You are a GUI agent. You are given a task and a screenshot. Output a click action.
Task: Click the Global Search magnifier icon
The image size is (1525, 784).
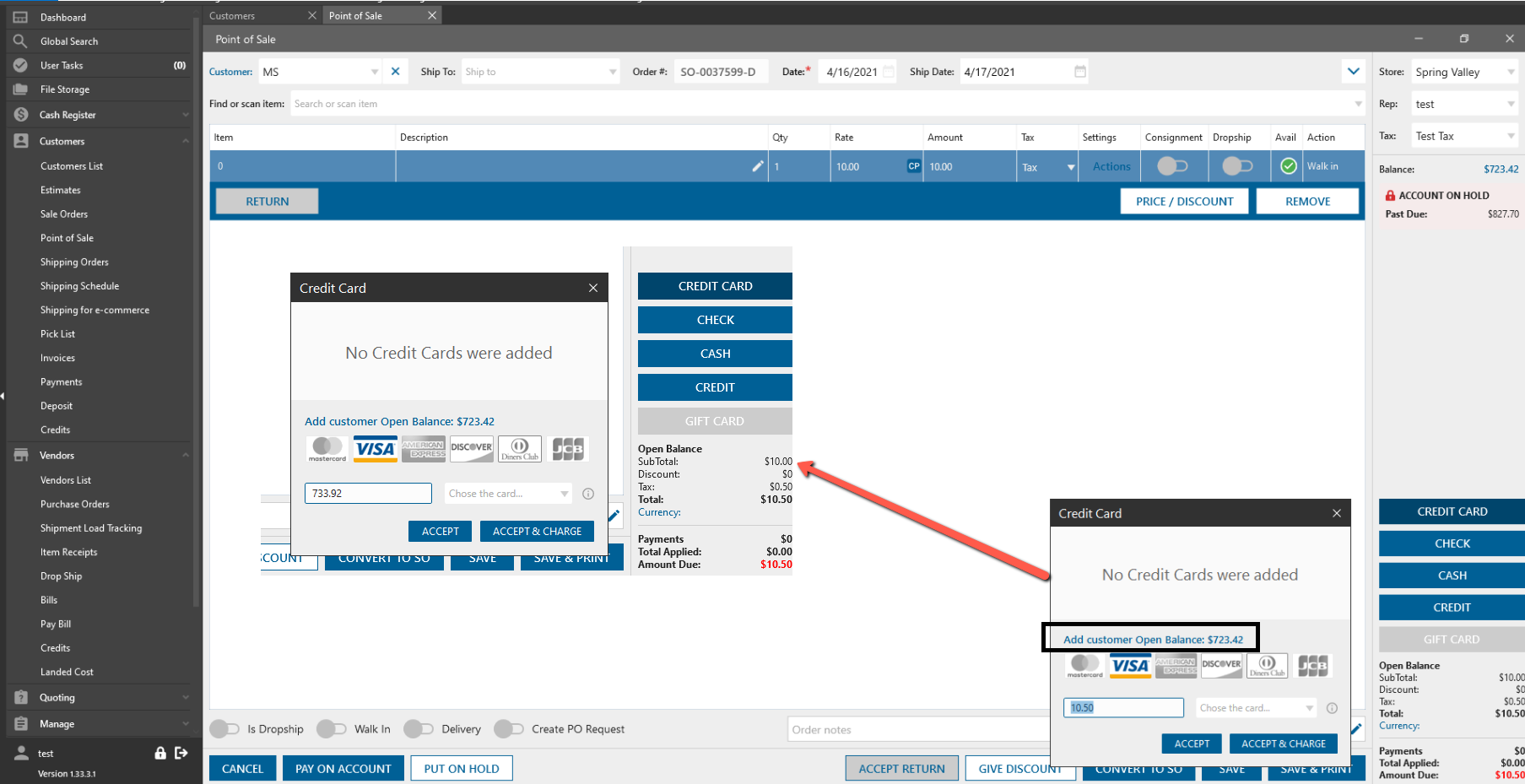coord(20,41)
